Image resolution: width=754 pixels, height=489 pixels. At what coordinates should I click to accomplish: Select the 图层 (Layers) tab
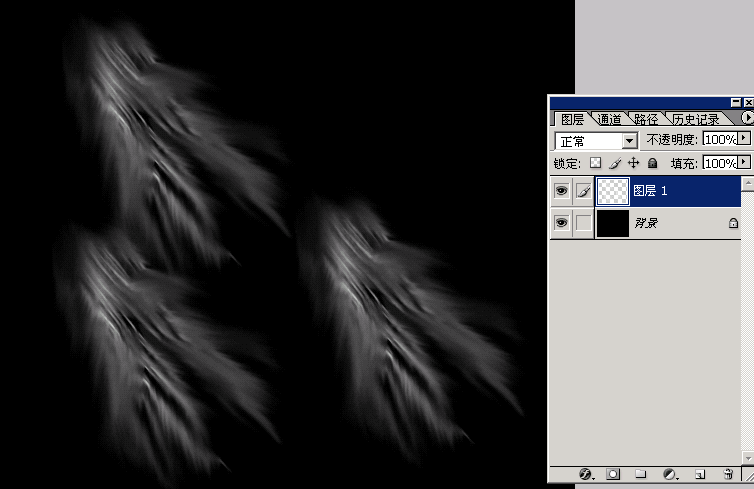pyautogui.click(x=572, y=119)
